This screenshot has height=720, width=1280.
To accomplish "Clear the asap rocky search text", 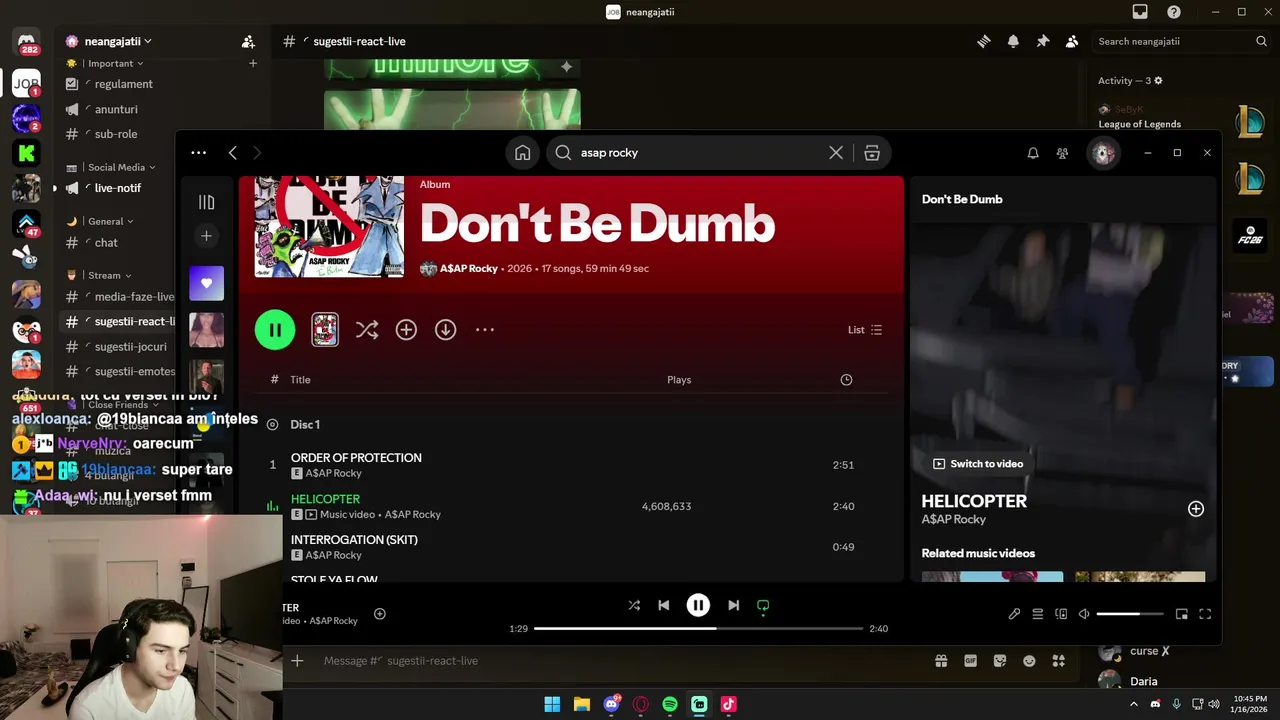I will [x=836, y=153].
